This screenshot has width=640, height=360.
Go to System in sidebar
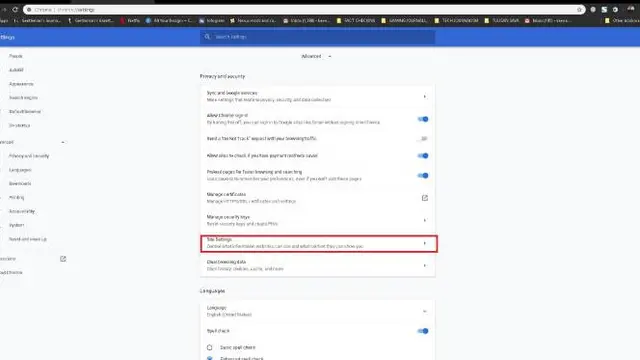click(17, 225)
